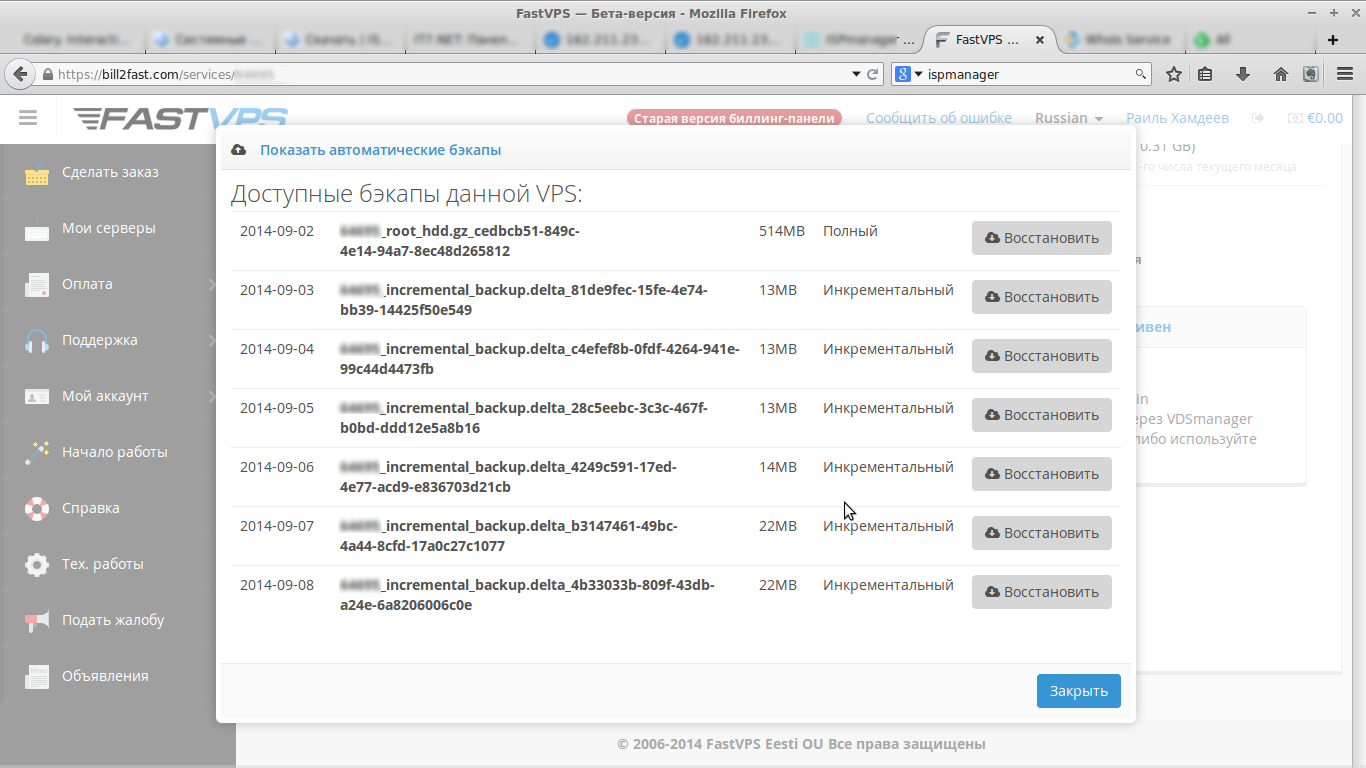This screenshot has height=768, width=1366.
Task: Switch to the Whois Service tab
Action: [1119, 40]
